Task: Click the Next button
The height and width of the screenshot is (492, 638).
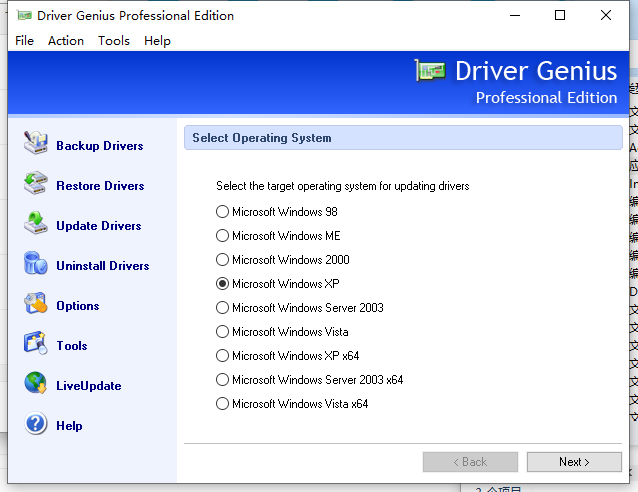Action: pyautogui.click(x=574, y=462)
